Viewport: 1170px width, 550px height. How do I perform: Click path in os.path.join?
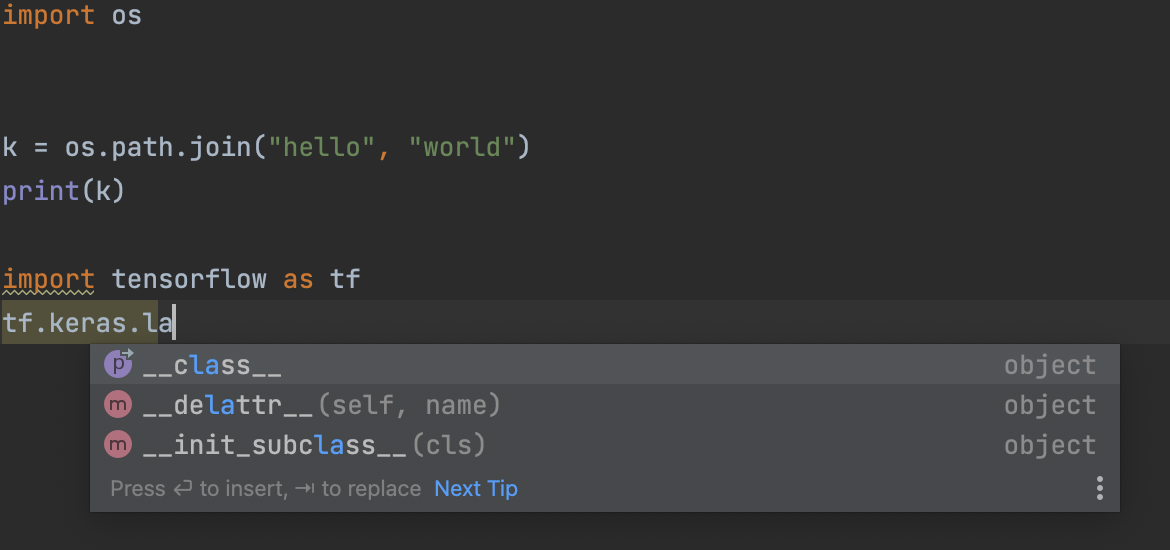pos(142,147)
